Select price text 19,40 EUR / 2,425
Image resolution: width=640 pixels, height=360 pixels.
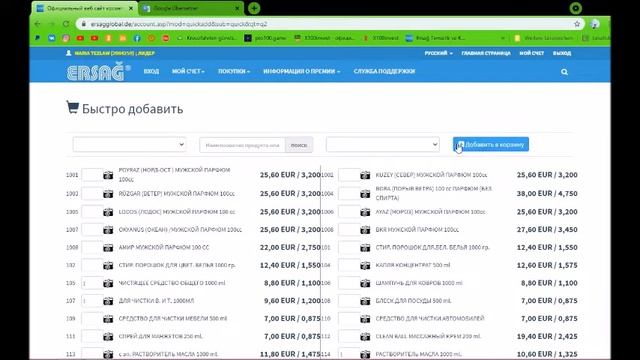(x=547, y=336)
